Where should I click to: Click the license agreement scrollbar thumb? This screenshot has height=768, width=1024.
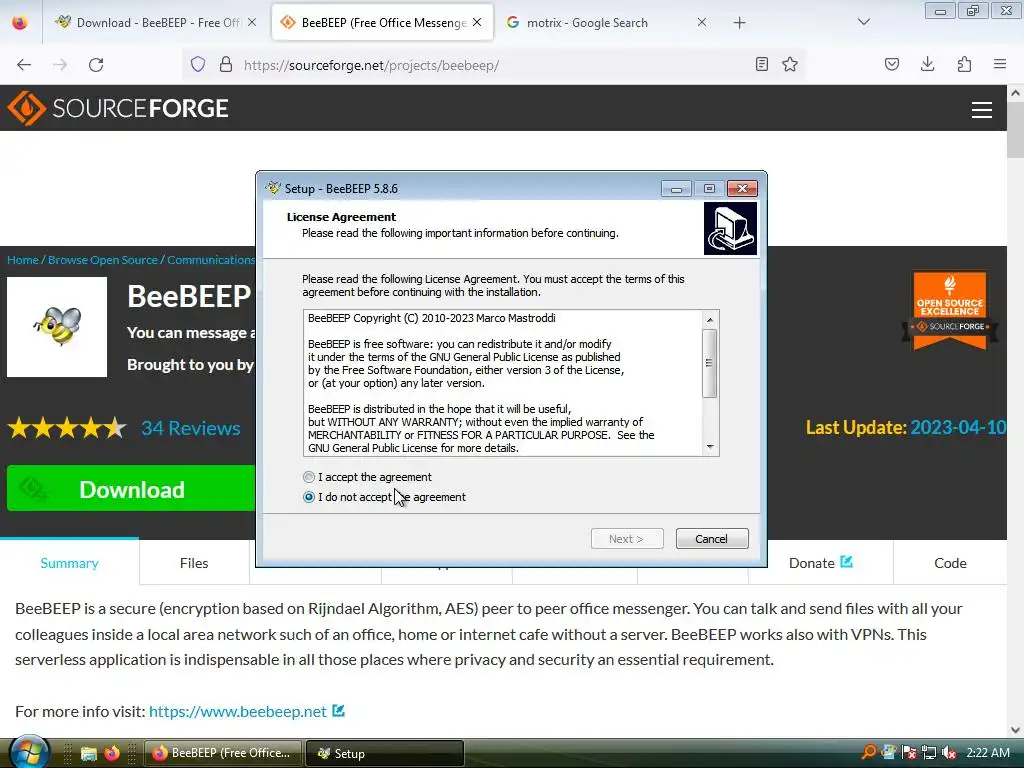pos(710,363)
